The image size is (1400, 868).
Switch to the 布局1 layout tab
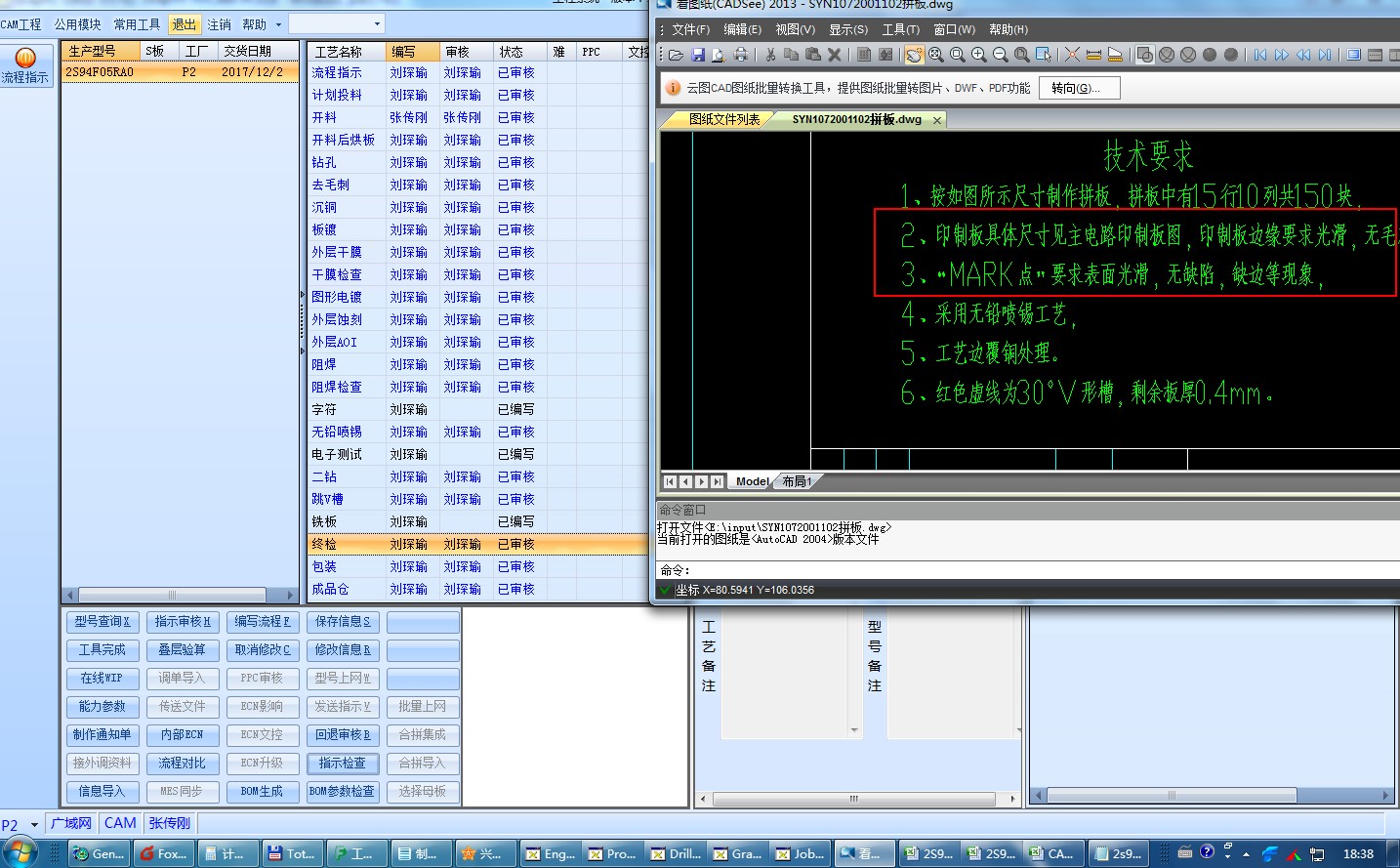coord(797,481)
